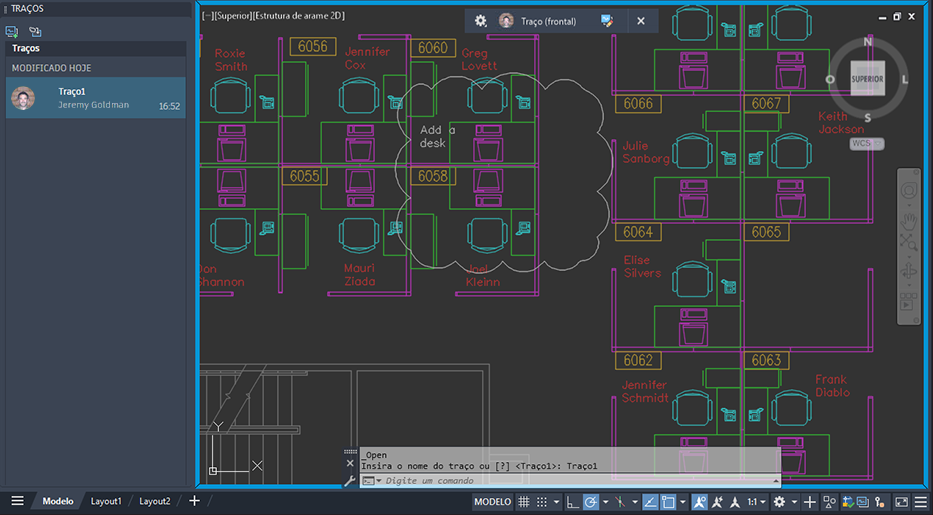Open polar tracking angle dropdown
Viewport: 933px width, 515px height.
[x=605, y=502]
